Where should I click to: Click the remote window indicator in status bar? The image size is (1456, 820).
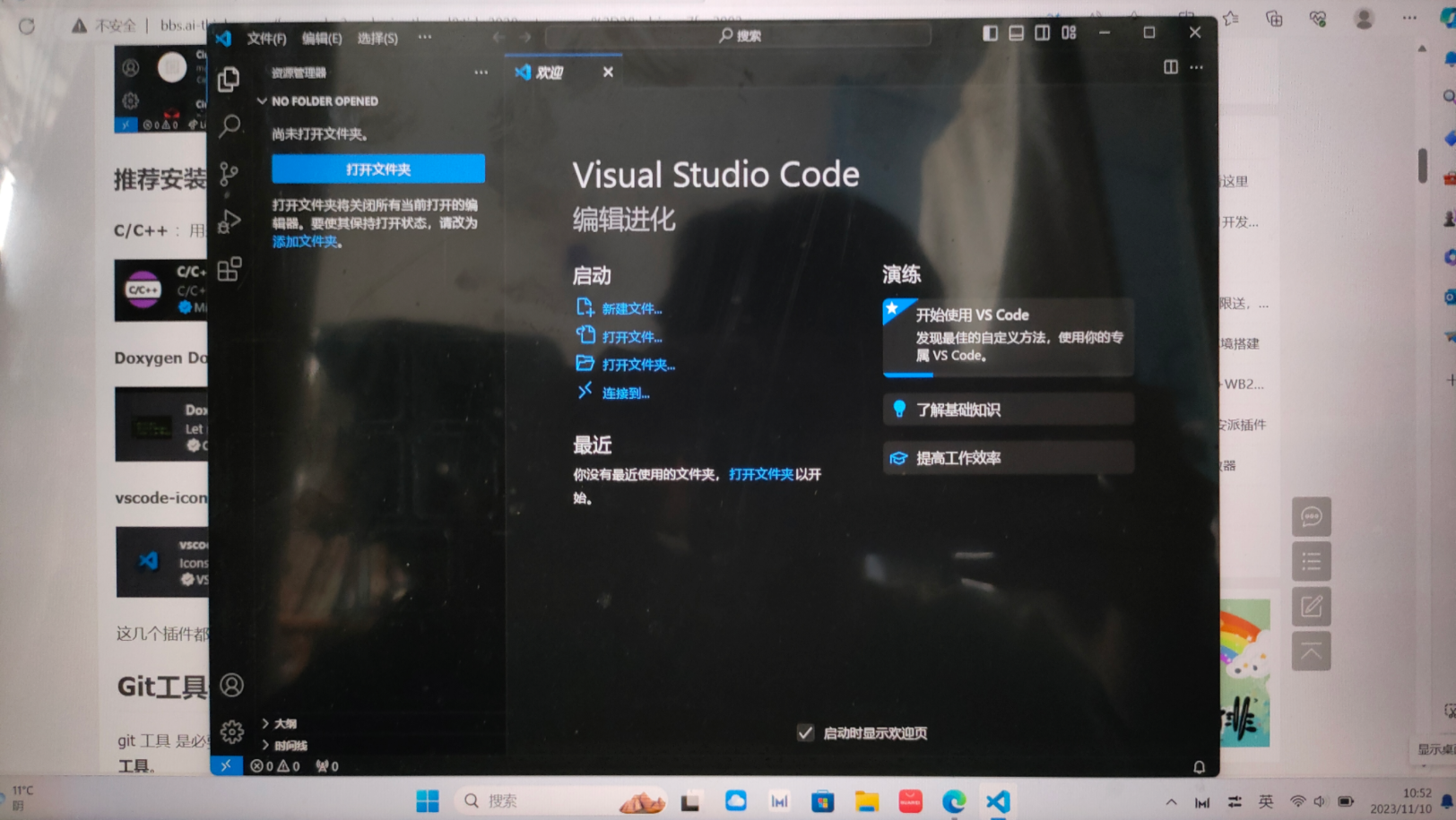(x=226, y=765)
